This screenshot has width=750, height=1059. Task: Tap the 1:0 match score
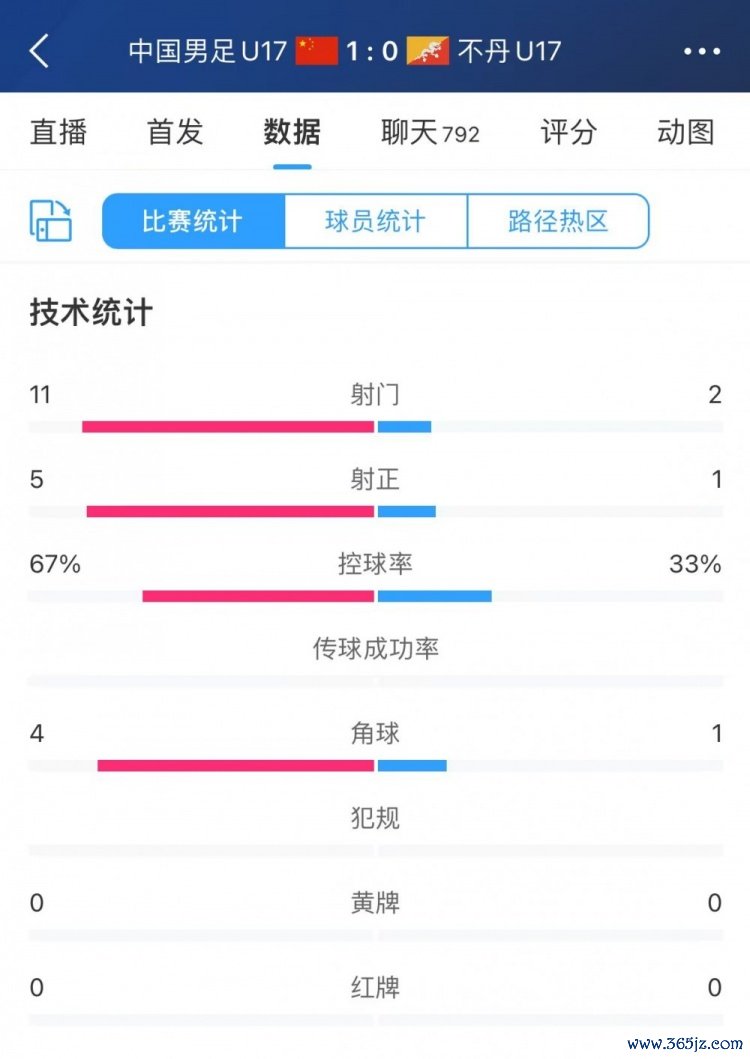[372, 51]
